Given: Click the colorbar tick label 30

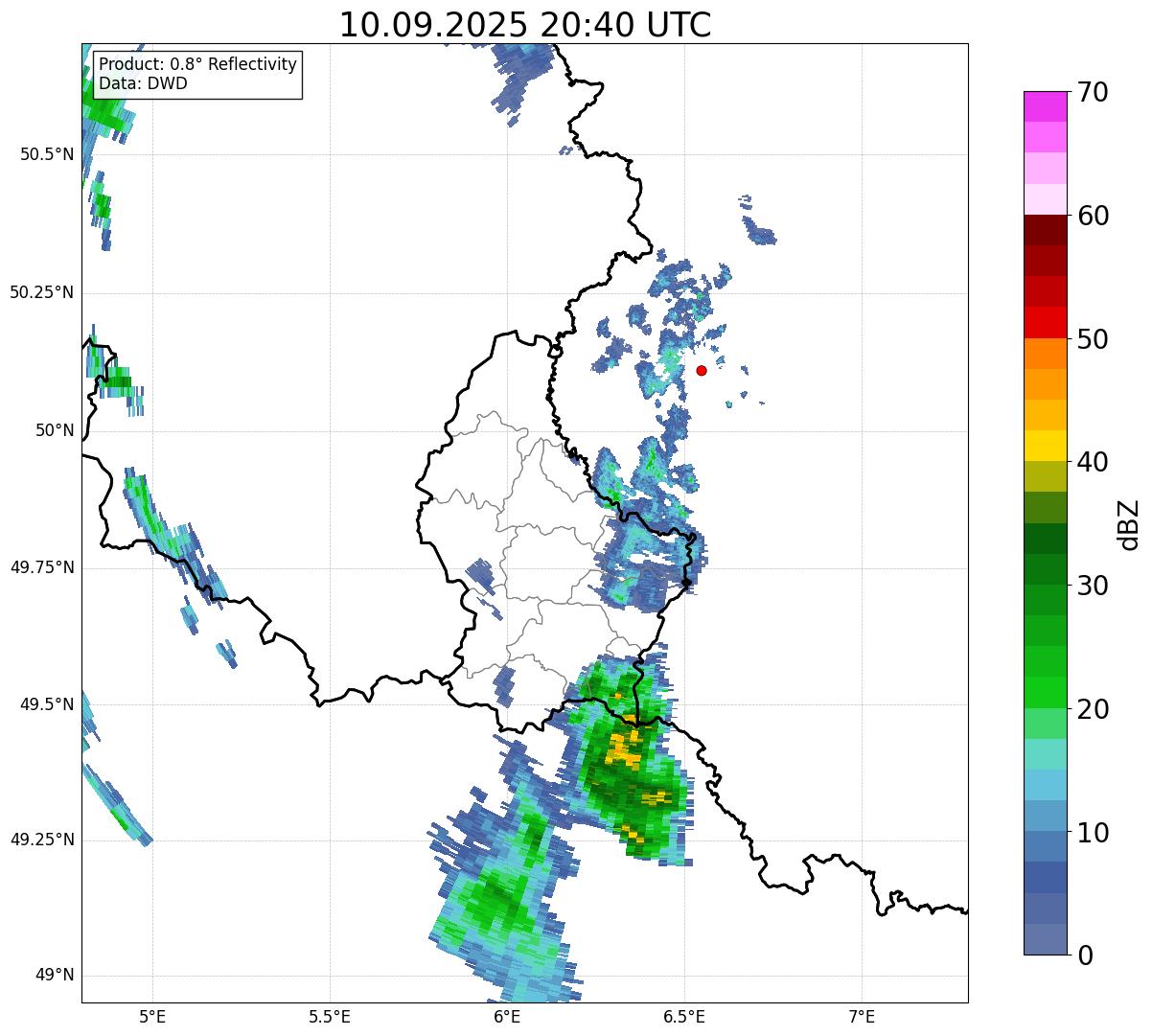Looking at the screenshot, I should [1094, 587].
